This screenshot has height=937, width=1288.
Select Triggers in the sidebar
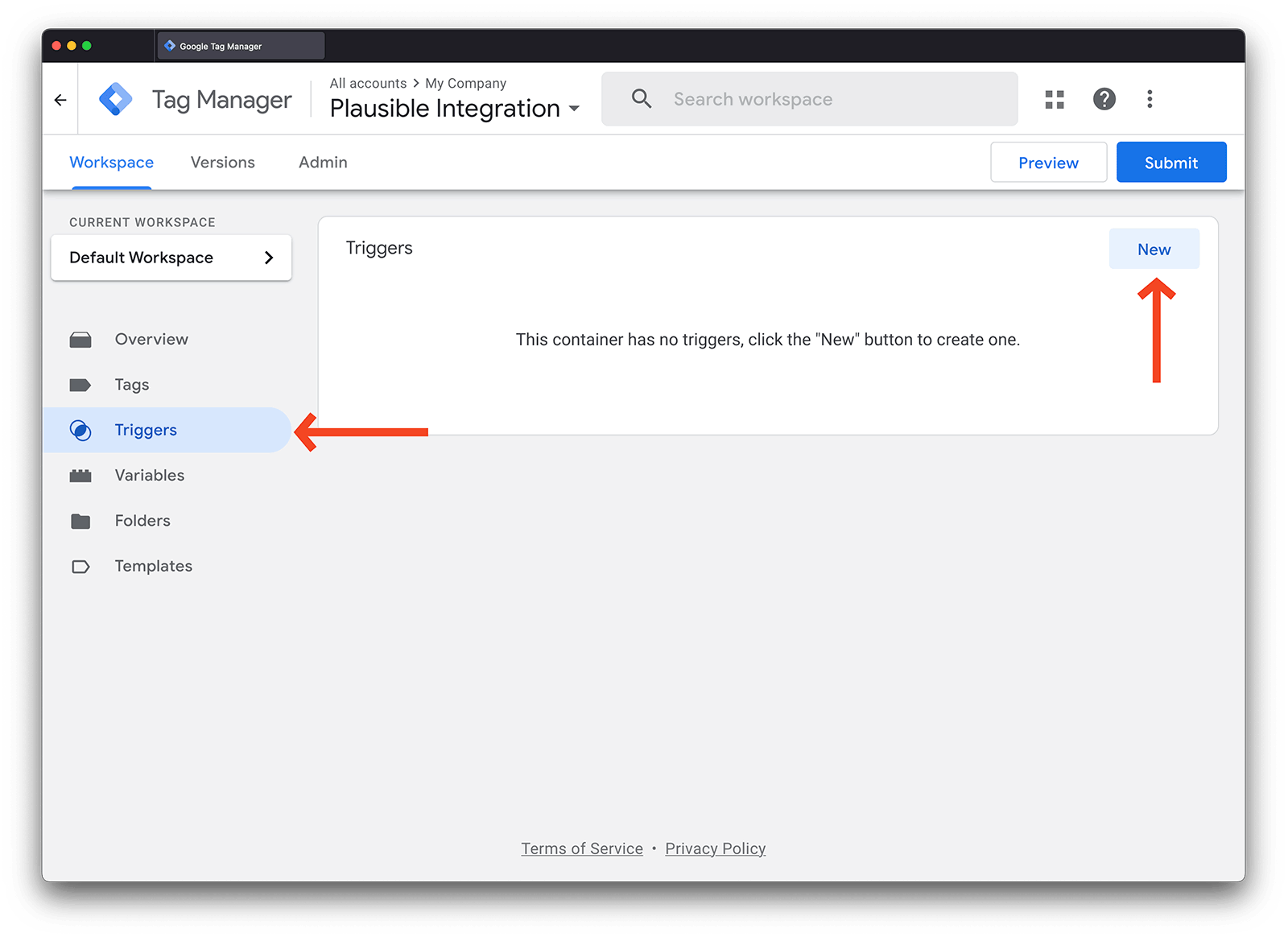pyautogui.click(x=146, y=430)
